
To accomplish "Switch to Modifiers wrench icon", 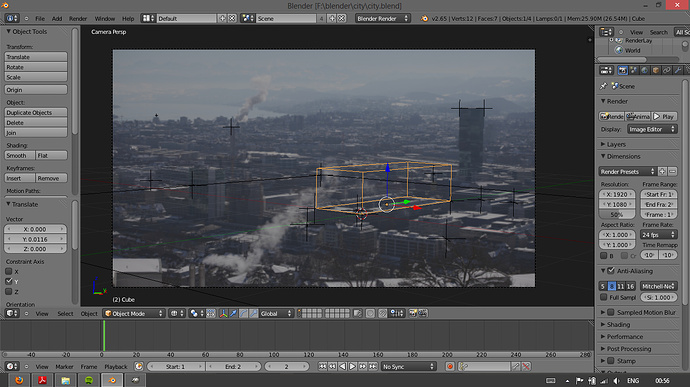I will point(678,70).
